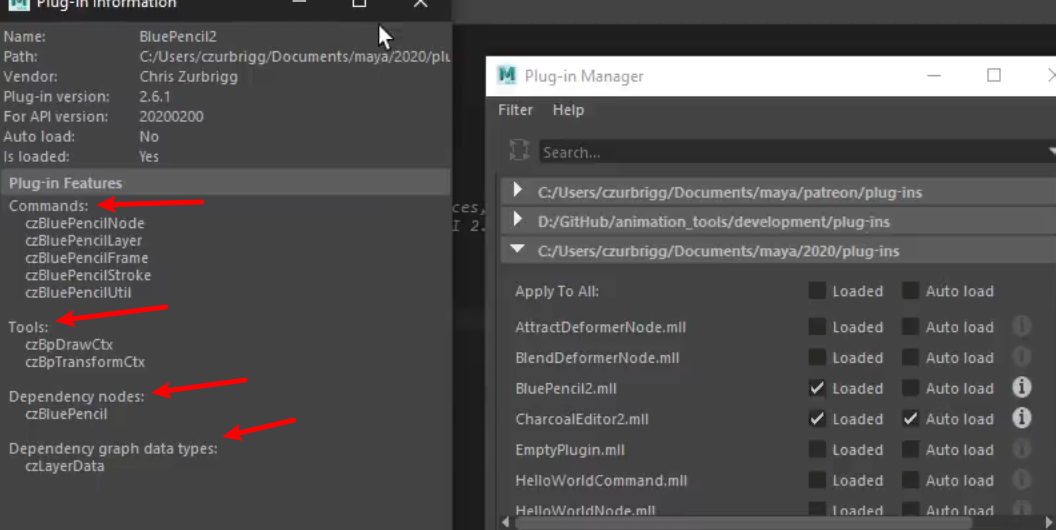The width and height of the screenshot is (1056, 530).
Task: Enable Auto load for BluePencil2.mll
Action: click(x=910, y=388)
